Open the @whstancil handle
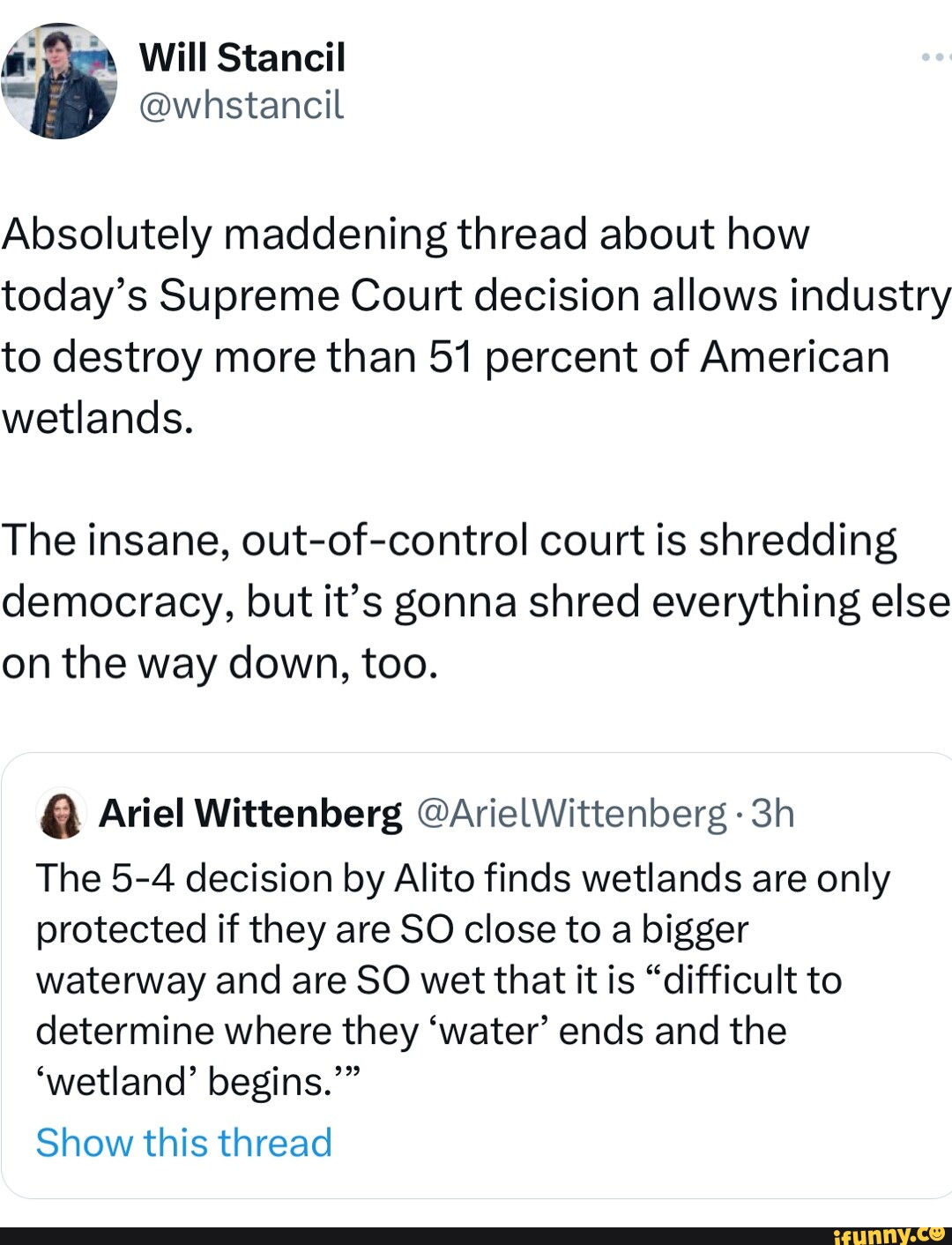 click(241, 105)
